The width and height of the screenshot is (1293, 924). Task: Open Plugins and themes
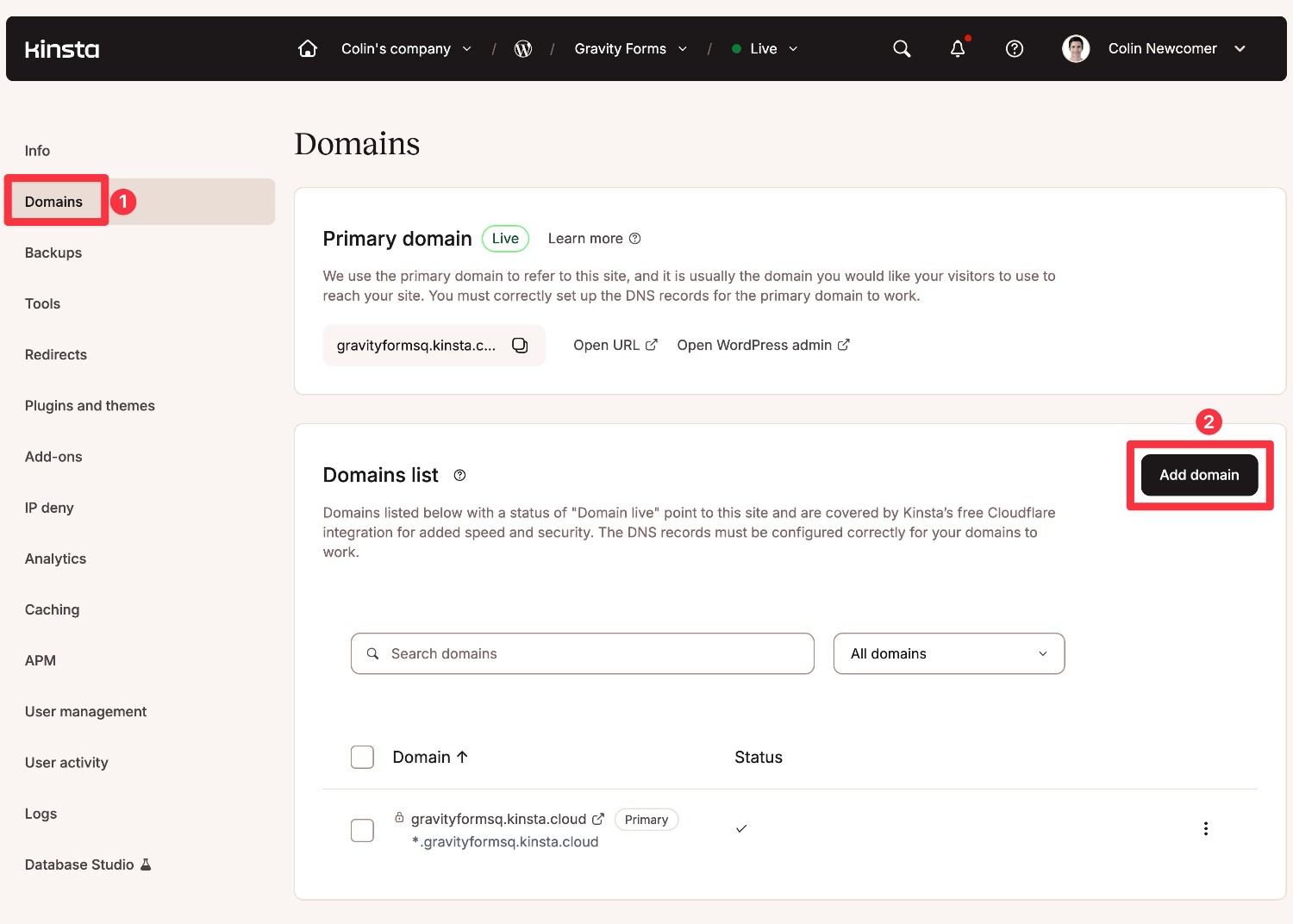[90, 405]
